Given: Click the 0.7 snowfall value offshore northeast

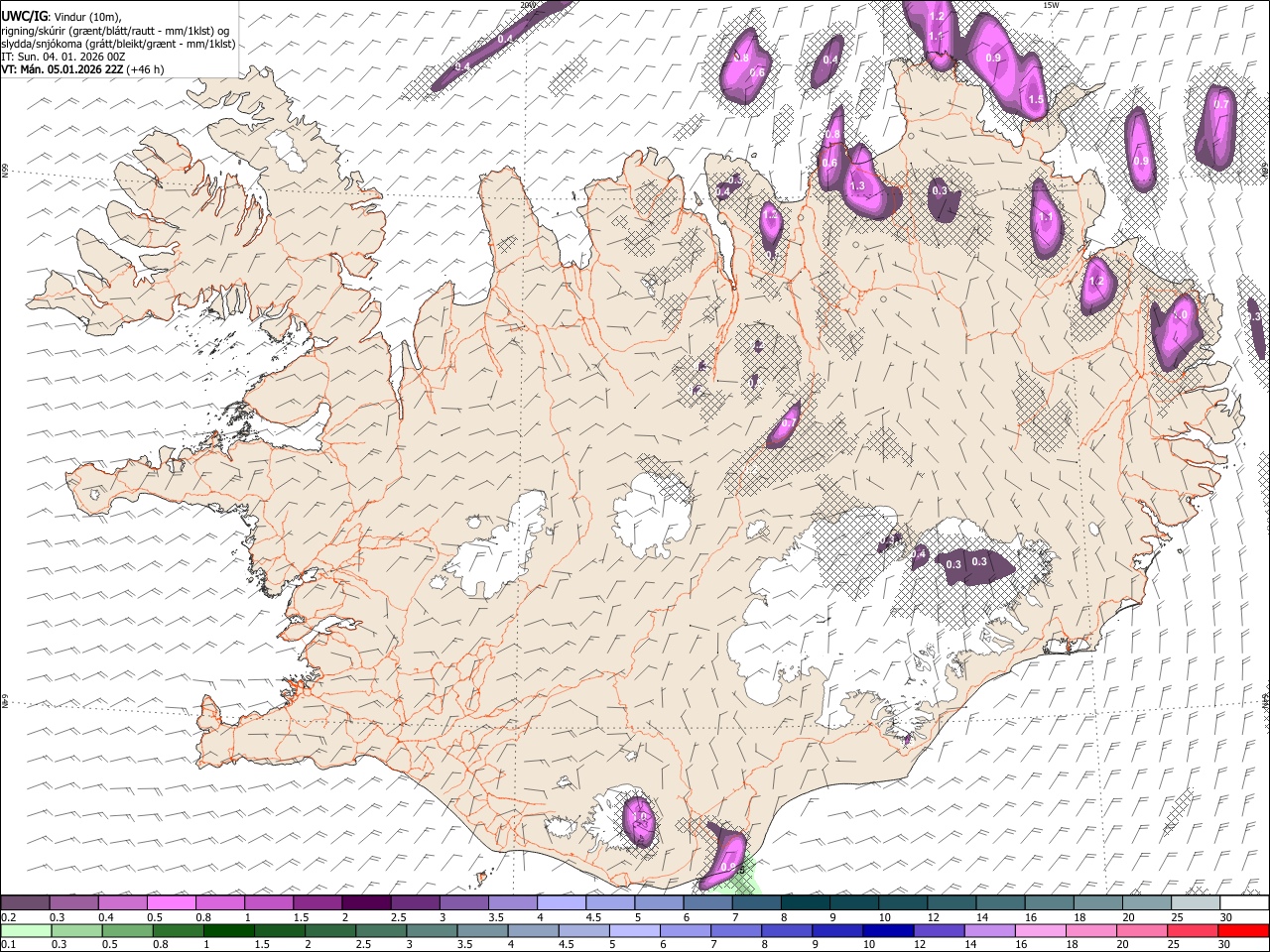Looking at the screenshot, I should (1221, 104).
